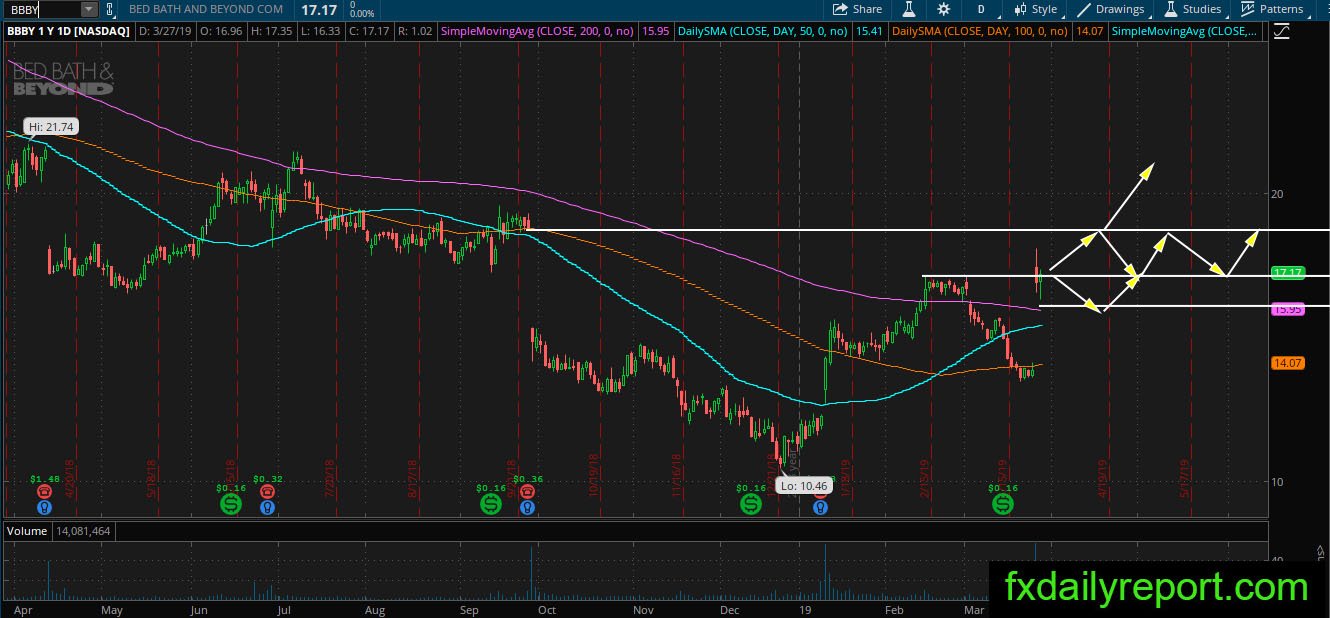The width and height of the screenshot is (1330, 618).
Task: Click the 15.41 SMA value in header
Action: click(868, 32)
